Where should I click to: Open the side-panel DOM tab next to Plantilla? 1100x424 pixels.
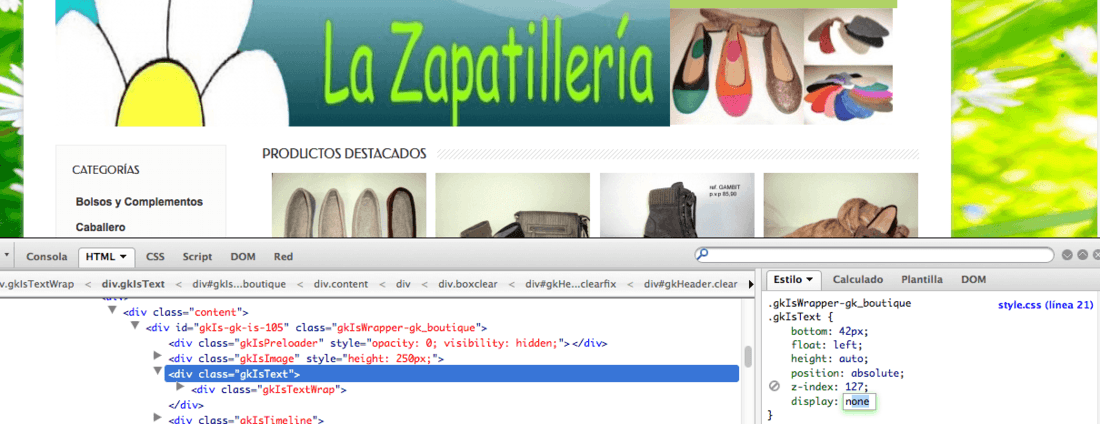pos(974,279)
